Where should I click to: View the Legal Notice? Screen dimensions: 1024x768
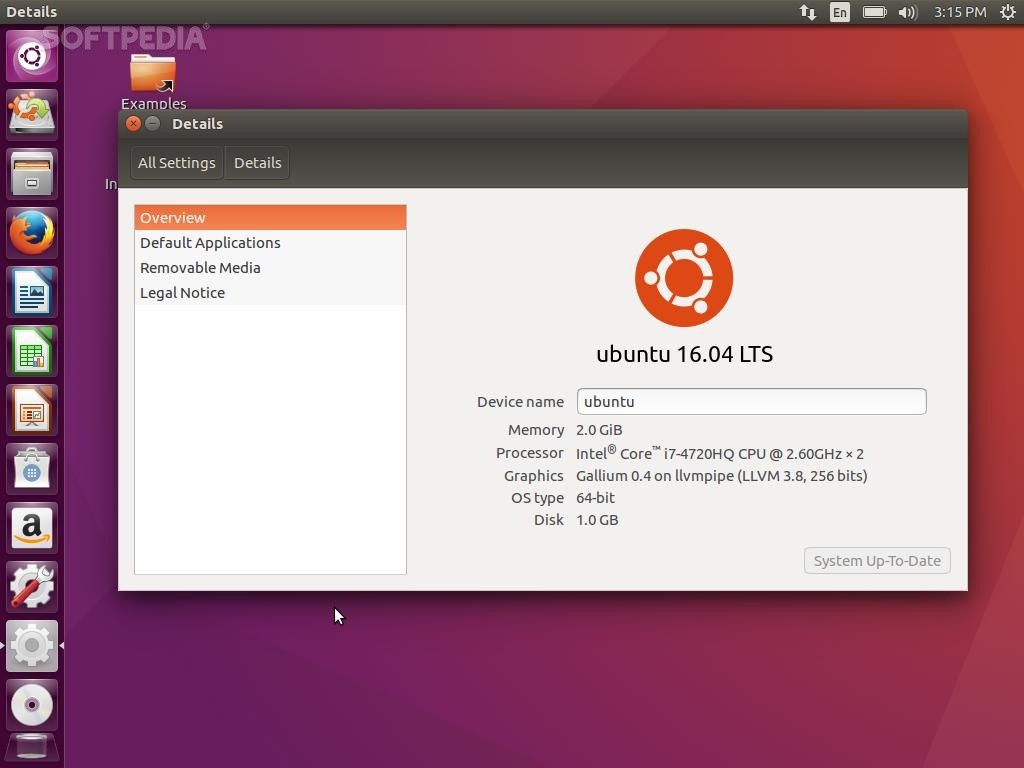182,292
